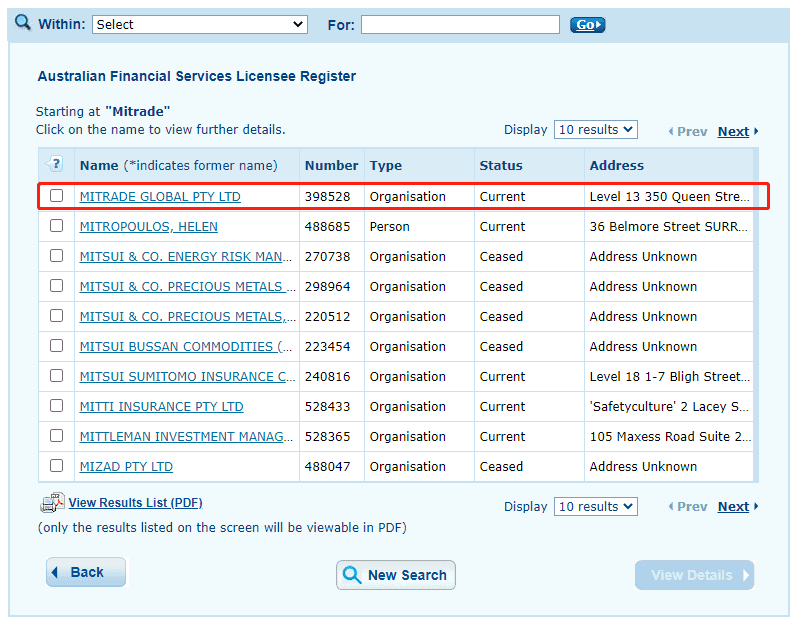Viewport: 797px width, 623px height.
Task: Open MITSUI SUMITOMO INSURANCE link
Action: point(187,377)
